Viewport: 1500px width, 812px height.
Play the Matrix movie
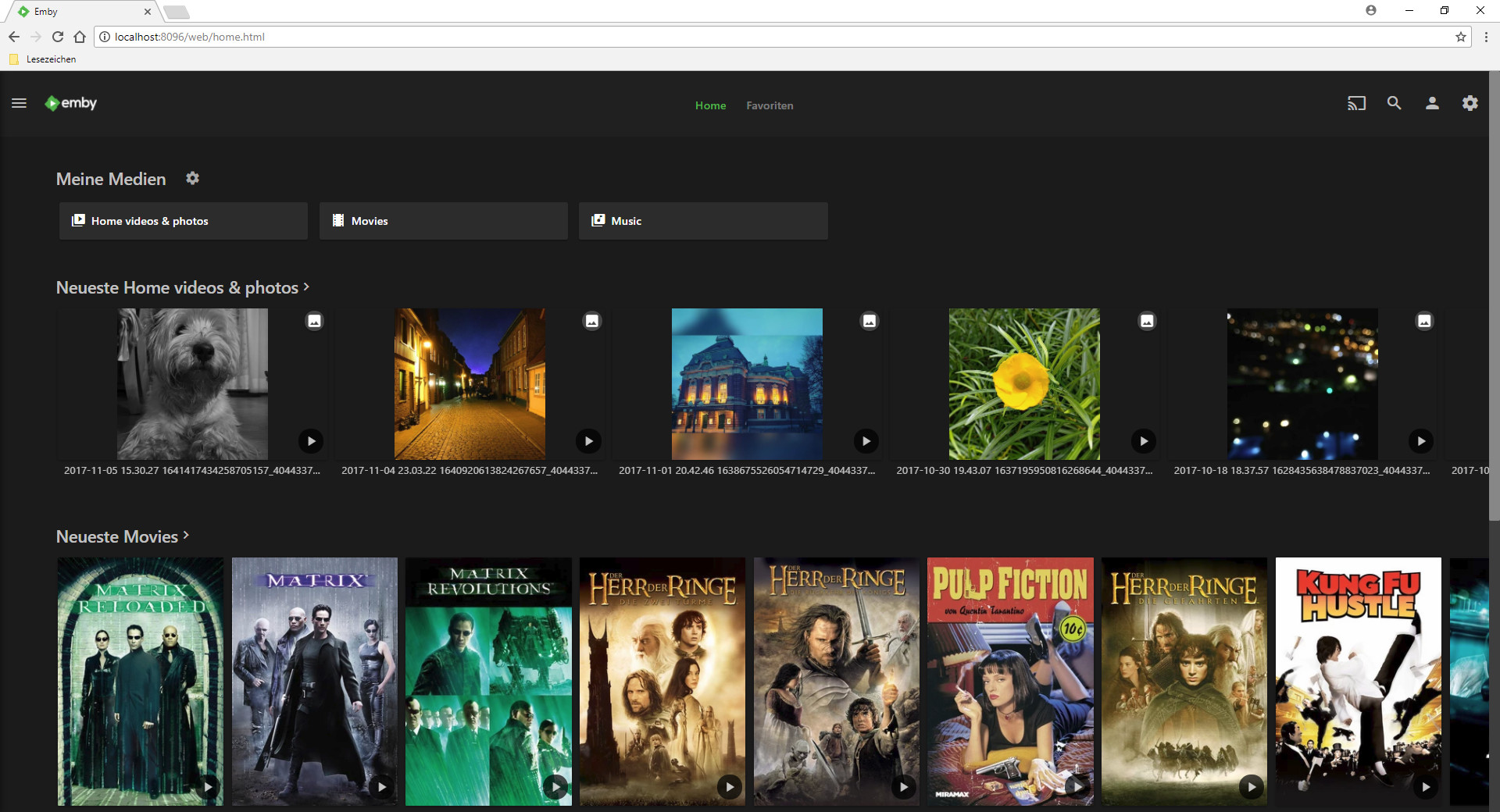tap(382, 787)
